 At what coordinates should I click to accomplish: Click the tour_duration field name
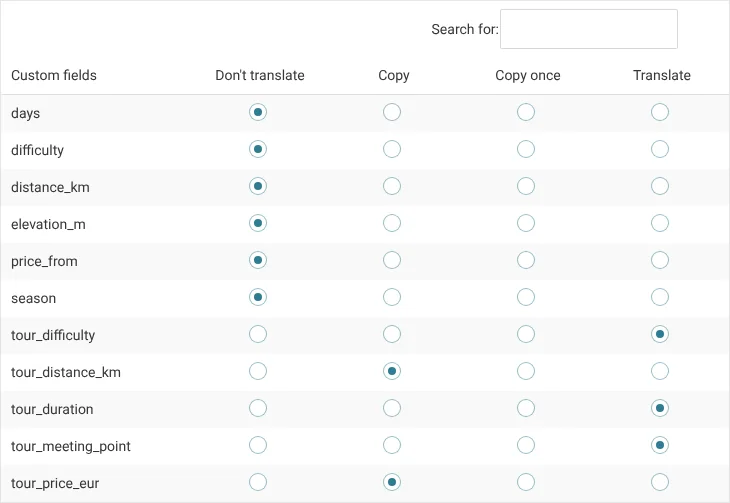pos(52,409)
